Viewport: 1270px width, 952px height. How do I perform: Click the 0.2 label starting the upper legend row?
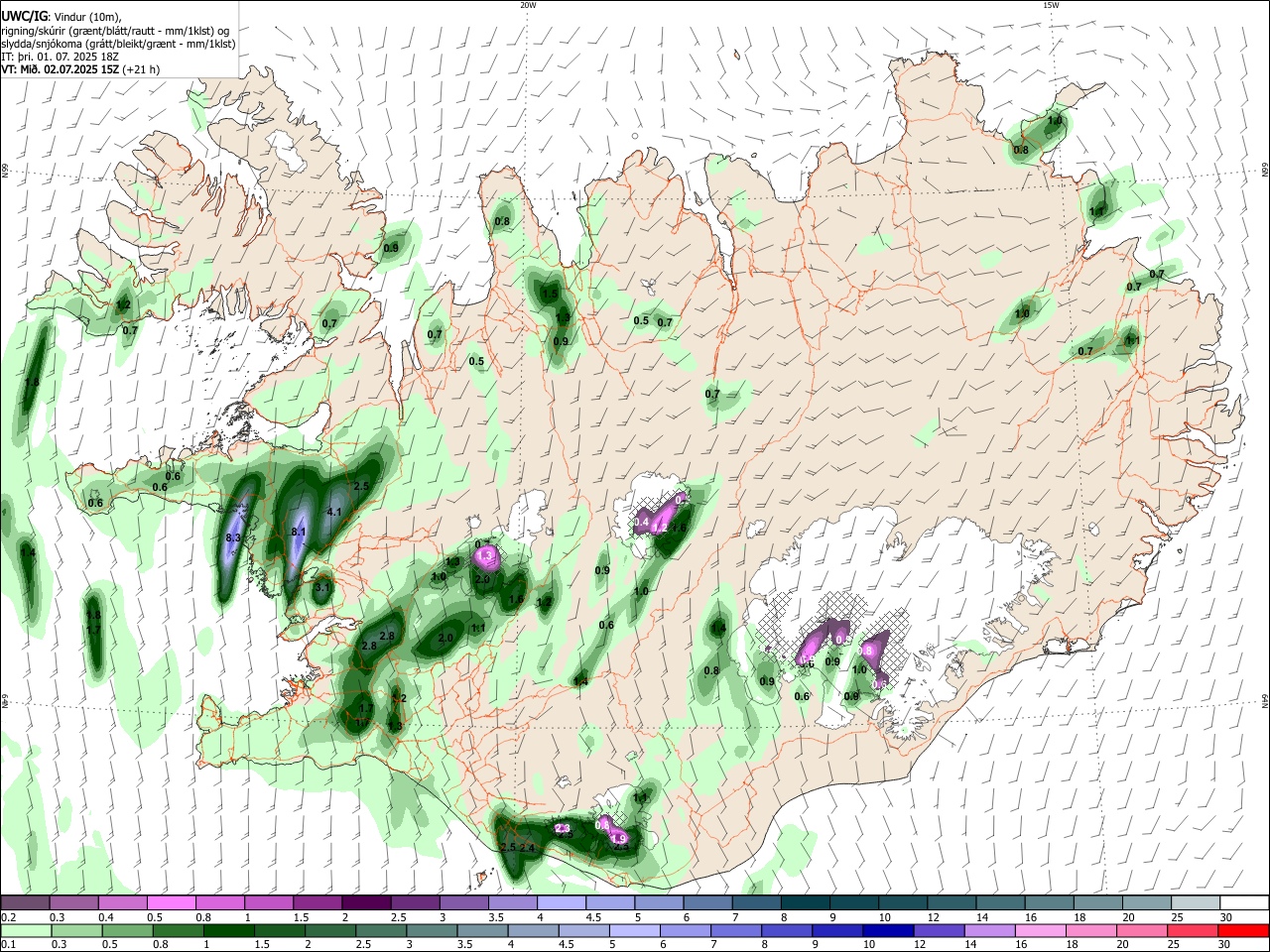click(8, 917)
